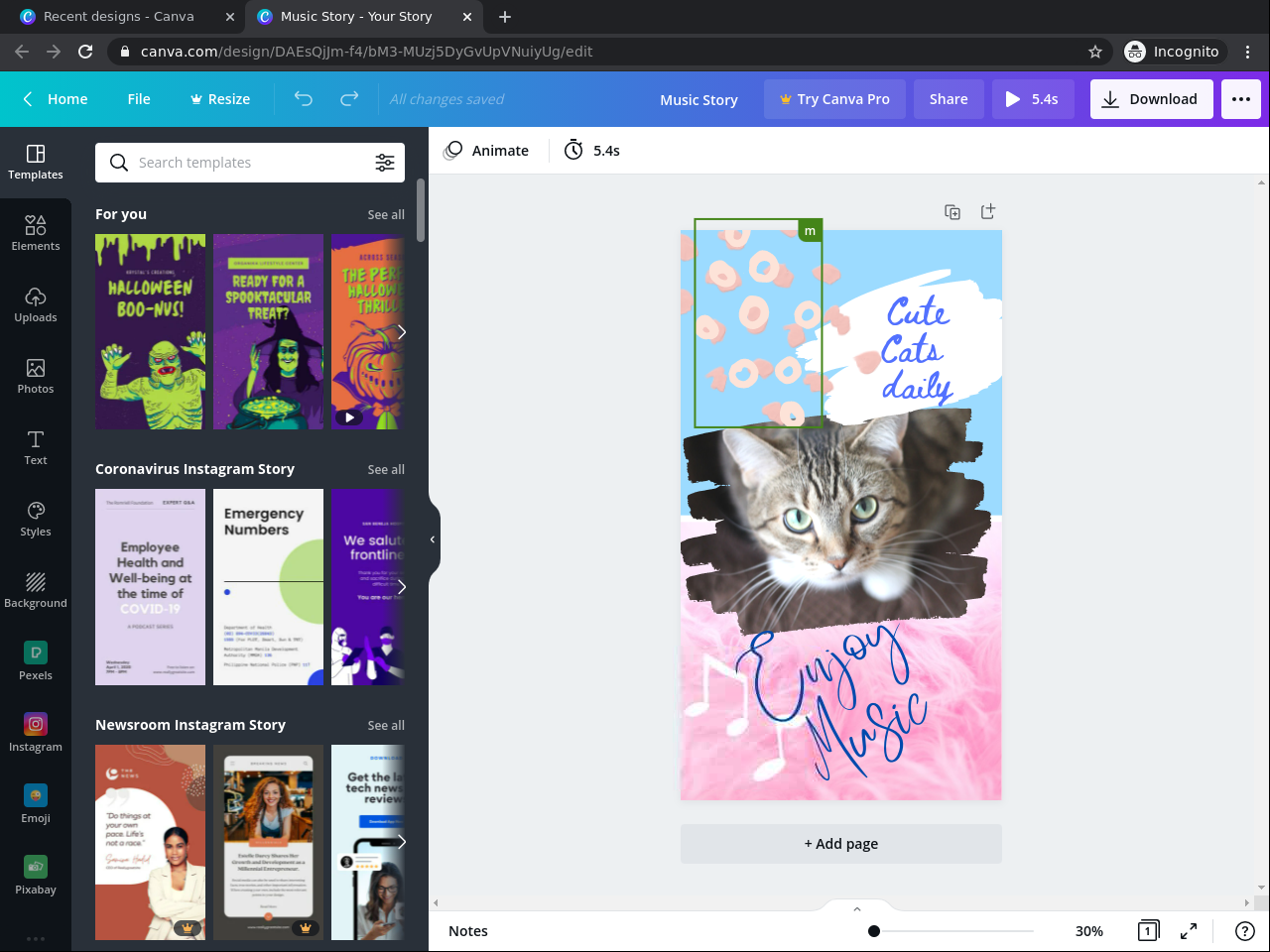Click the Undo arrow icon
The width and height of the screenshot is (1270, 952).
304,99
